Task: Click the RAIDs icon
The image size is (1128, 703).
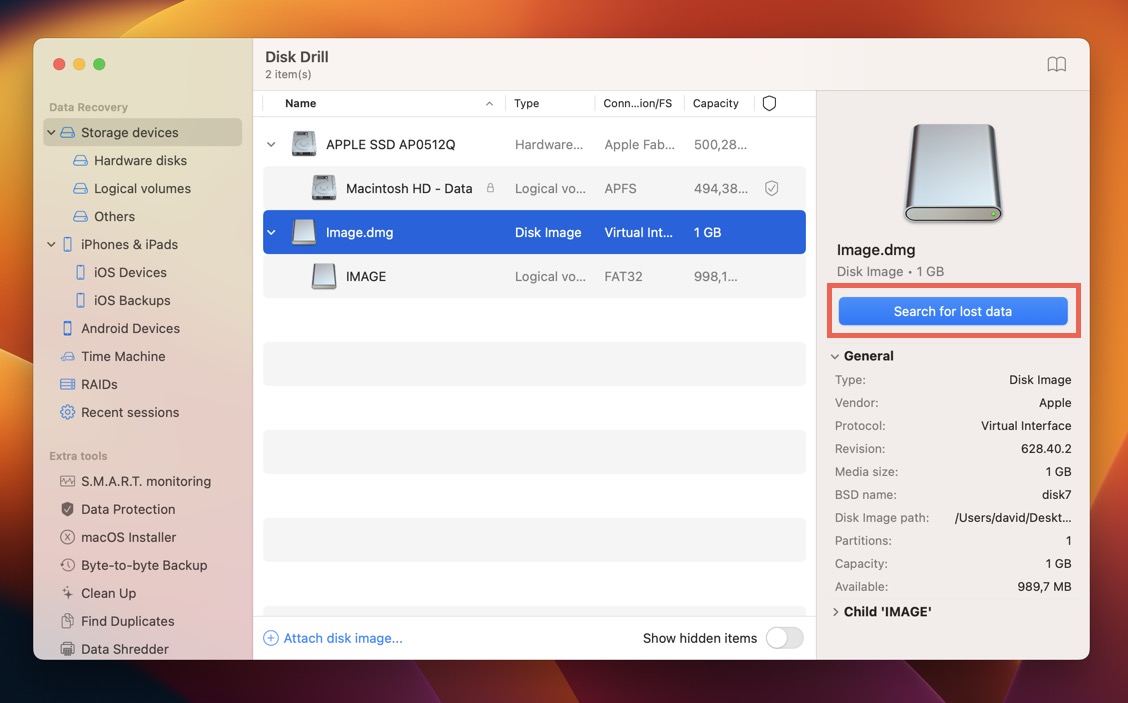Action: pos(68,385)
